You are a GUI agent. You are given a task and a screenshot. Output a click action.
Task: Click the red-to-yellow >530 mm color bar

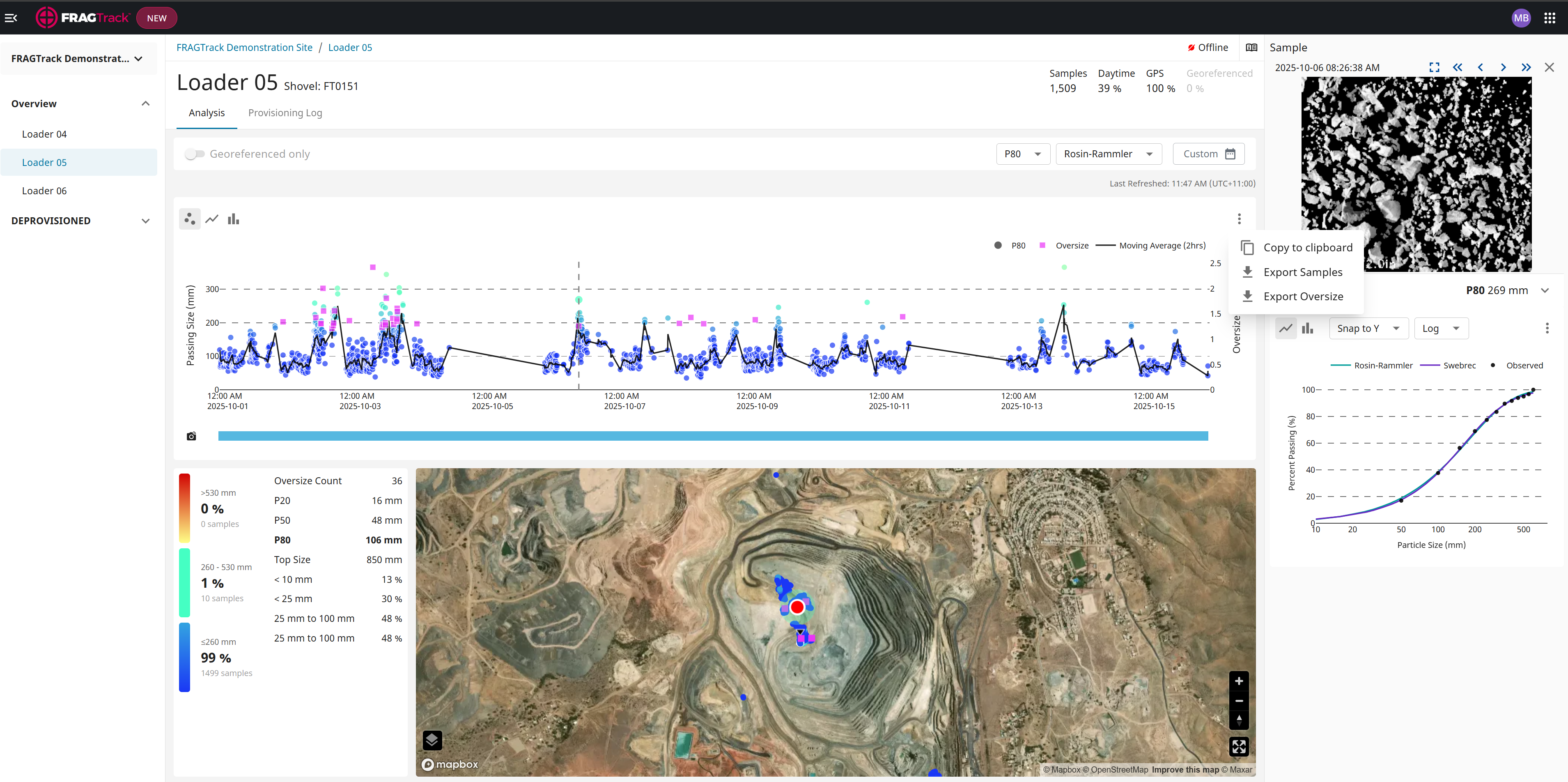point(184,508)
